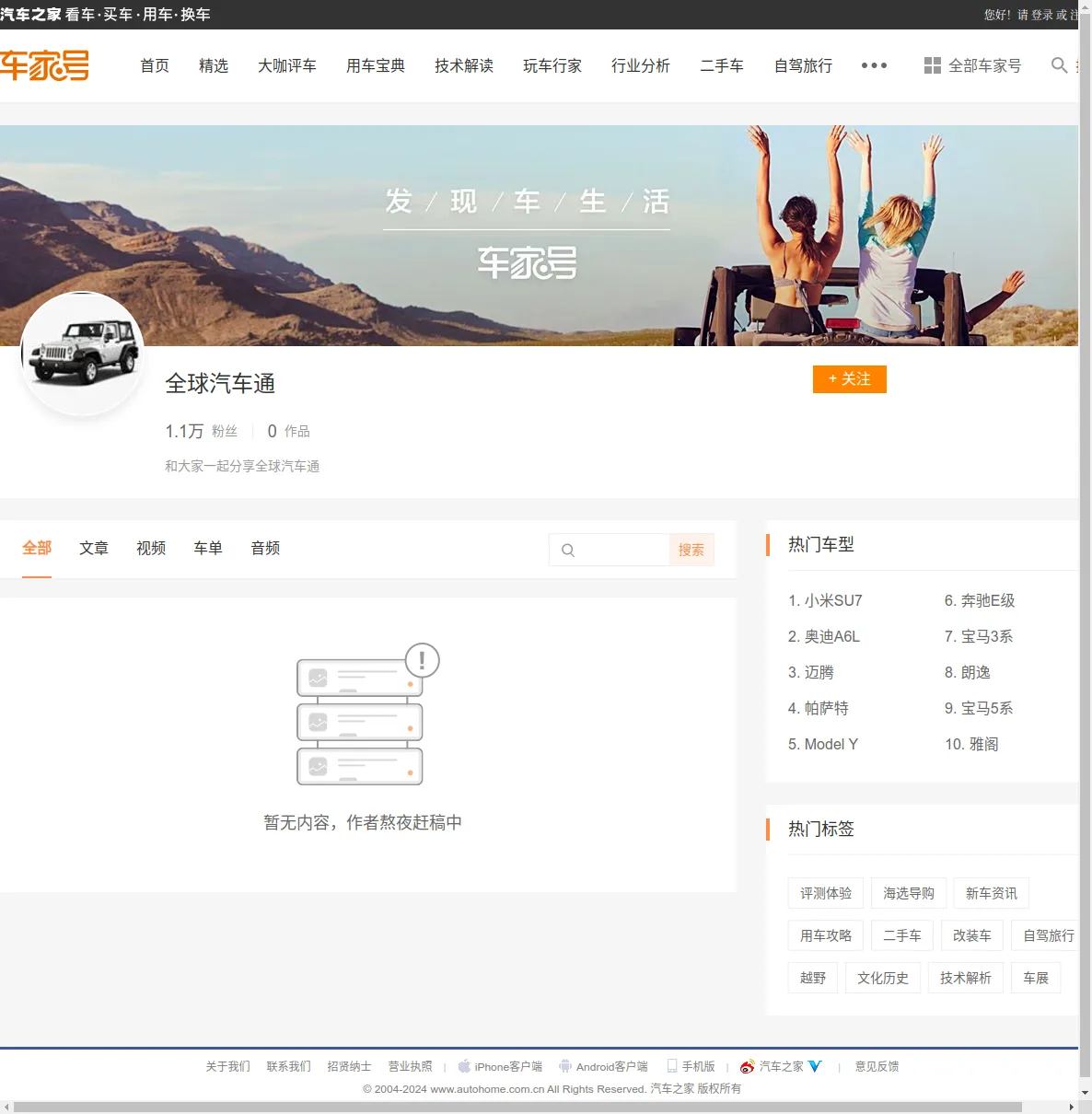Viewport: 1092px width, 1114px height.
Task: Switch to the 音频 tab
Action: (x=265, y=548)
